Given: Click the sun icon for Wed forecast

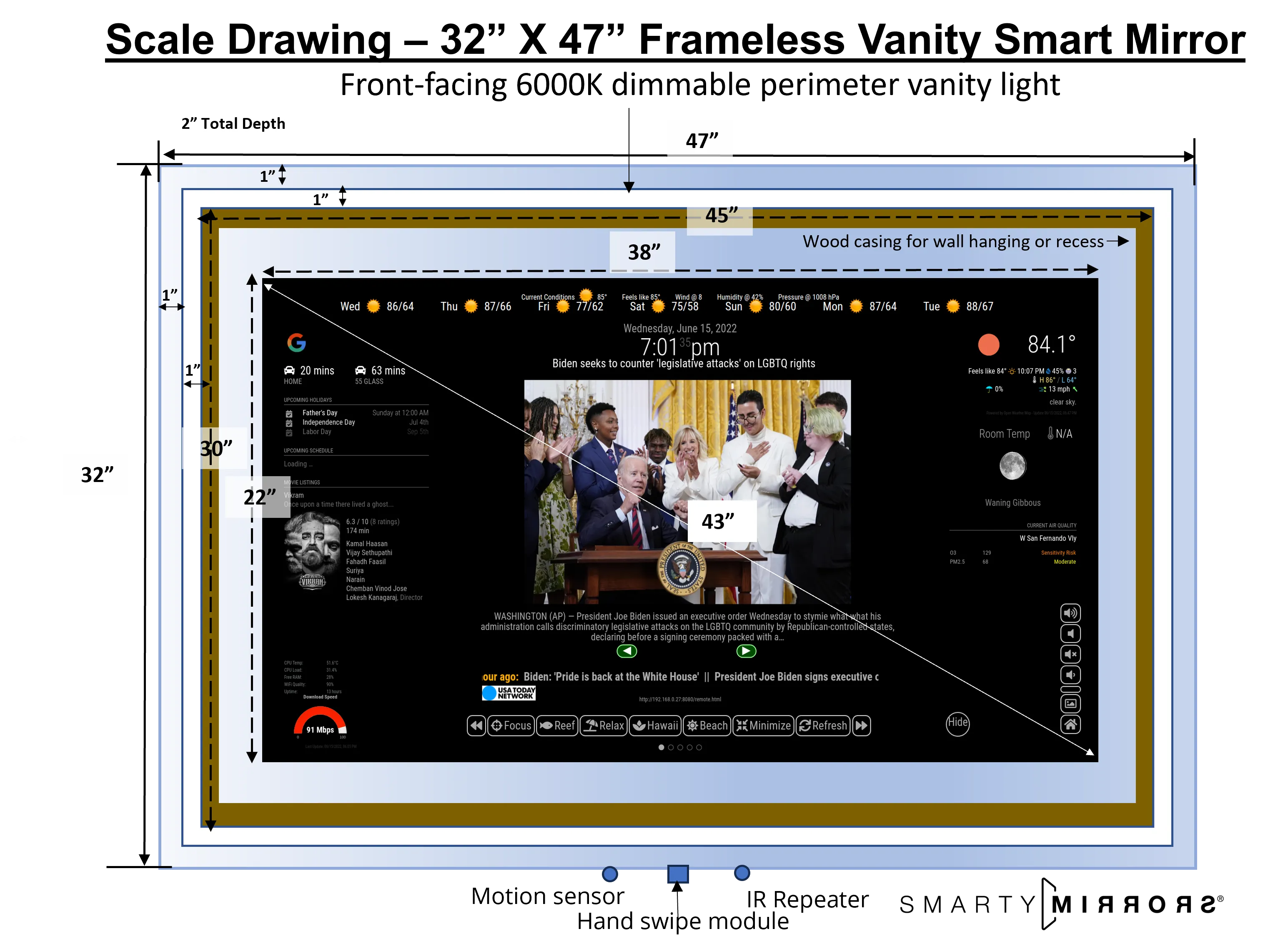Looking at the screenshot, I should (373, 306).
